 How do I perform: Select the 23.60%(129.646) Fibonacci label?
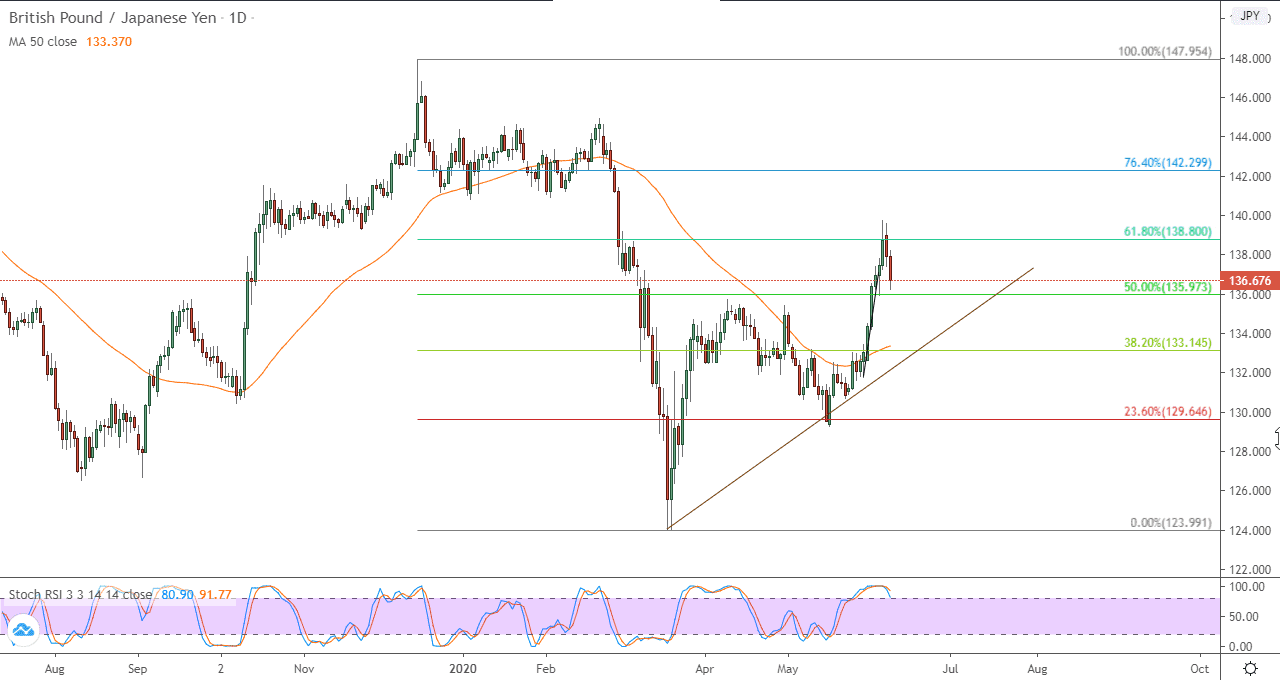pyautogui.click(x=1167, y=412)
